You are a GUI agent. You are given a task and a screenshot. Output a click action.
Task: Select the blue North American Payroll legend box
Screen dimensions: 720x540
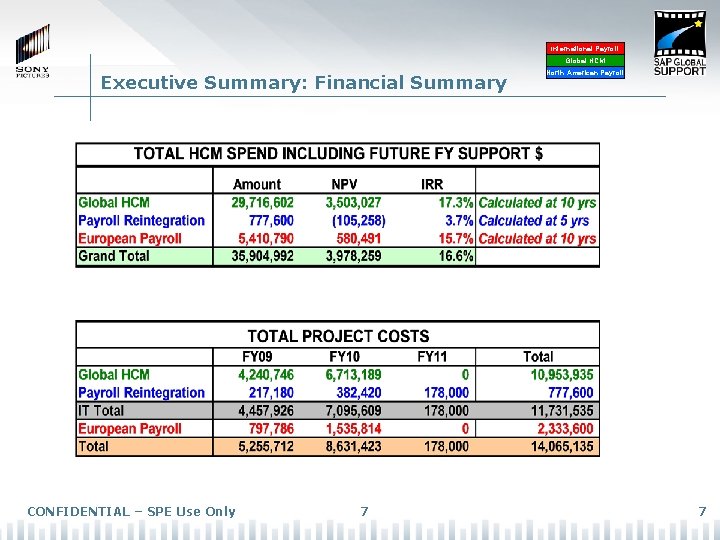585,73
